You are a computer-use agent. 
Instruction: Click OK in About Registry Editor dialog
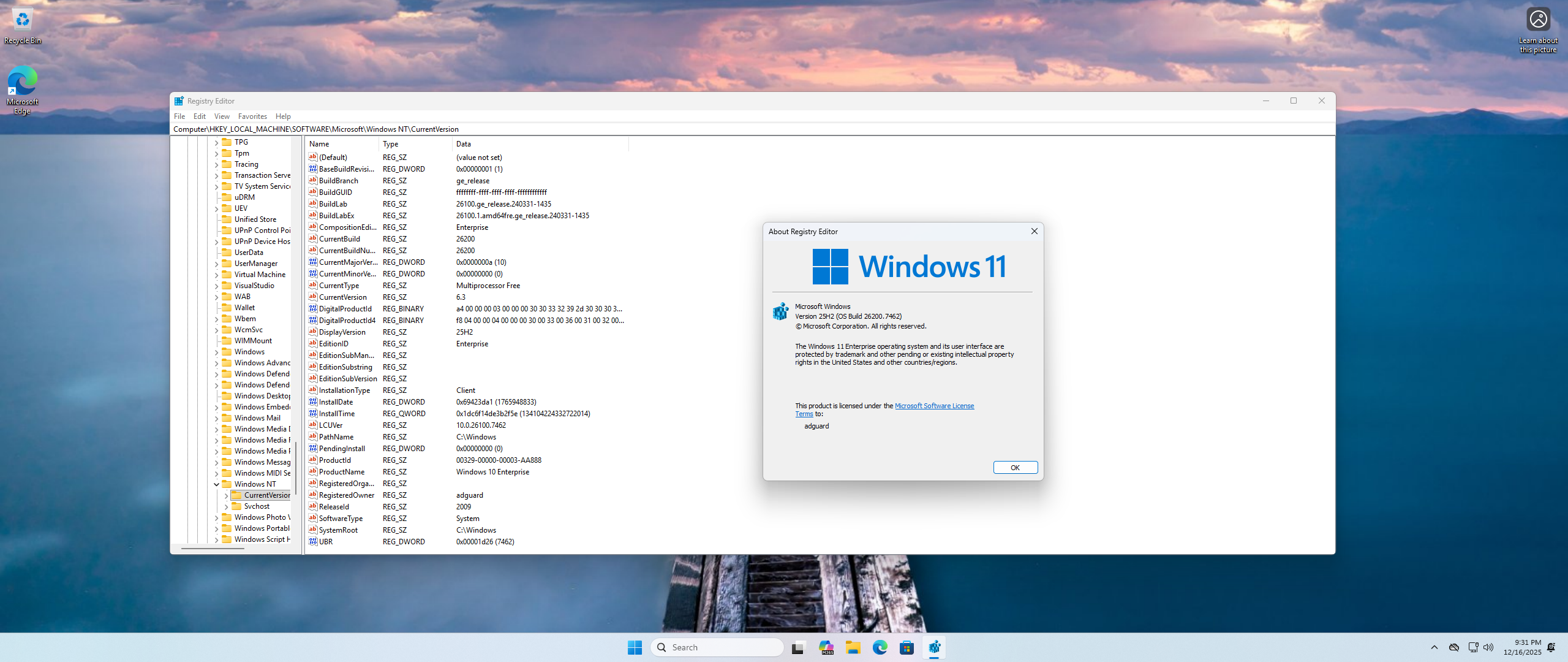pyautogui.click(x=1015, y=468)
